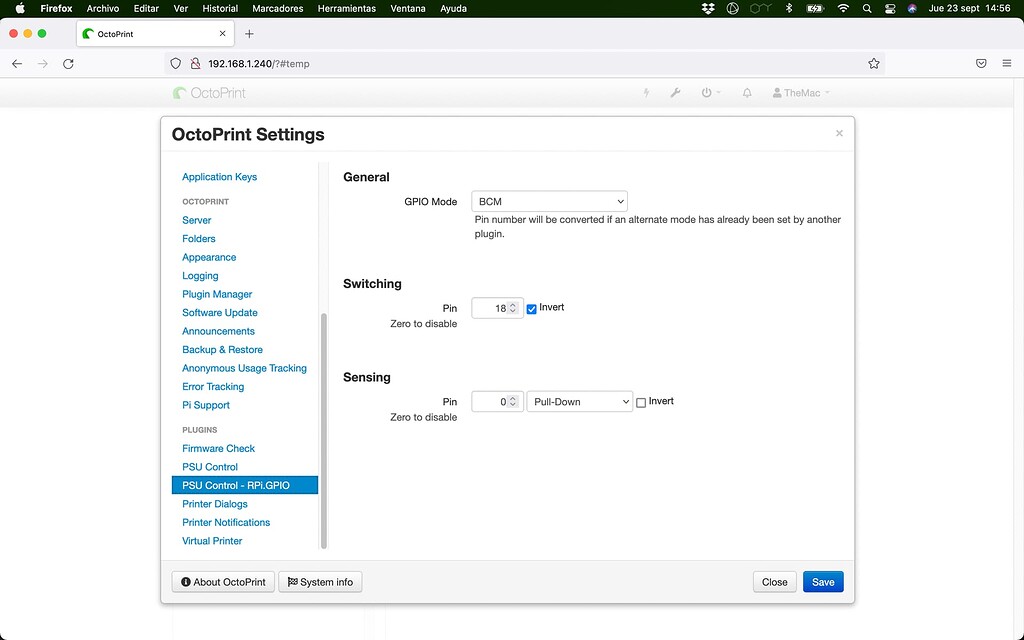Click the OctoPrint logo in the header
This screenshot has height=640, width=1024.
point(207,92)
